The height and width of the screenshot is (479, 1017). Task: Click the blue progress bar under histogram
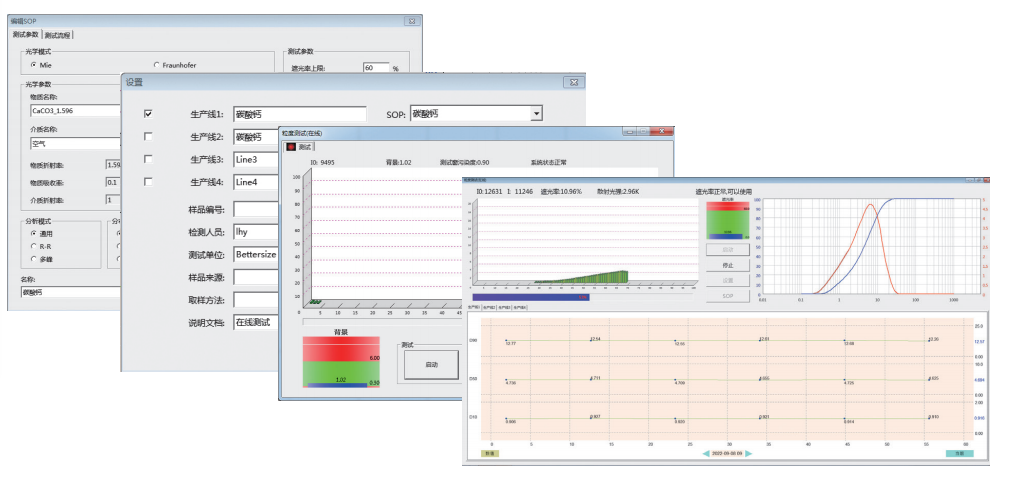point(530,297)
